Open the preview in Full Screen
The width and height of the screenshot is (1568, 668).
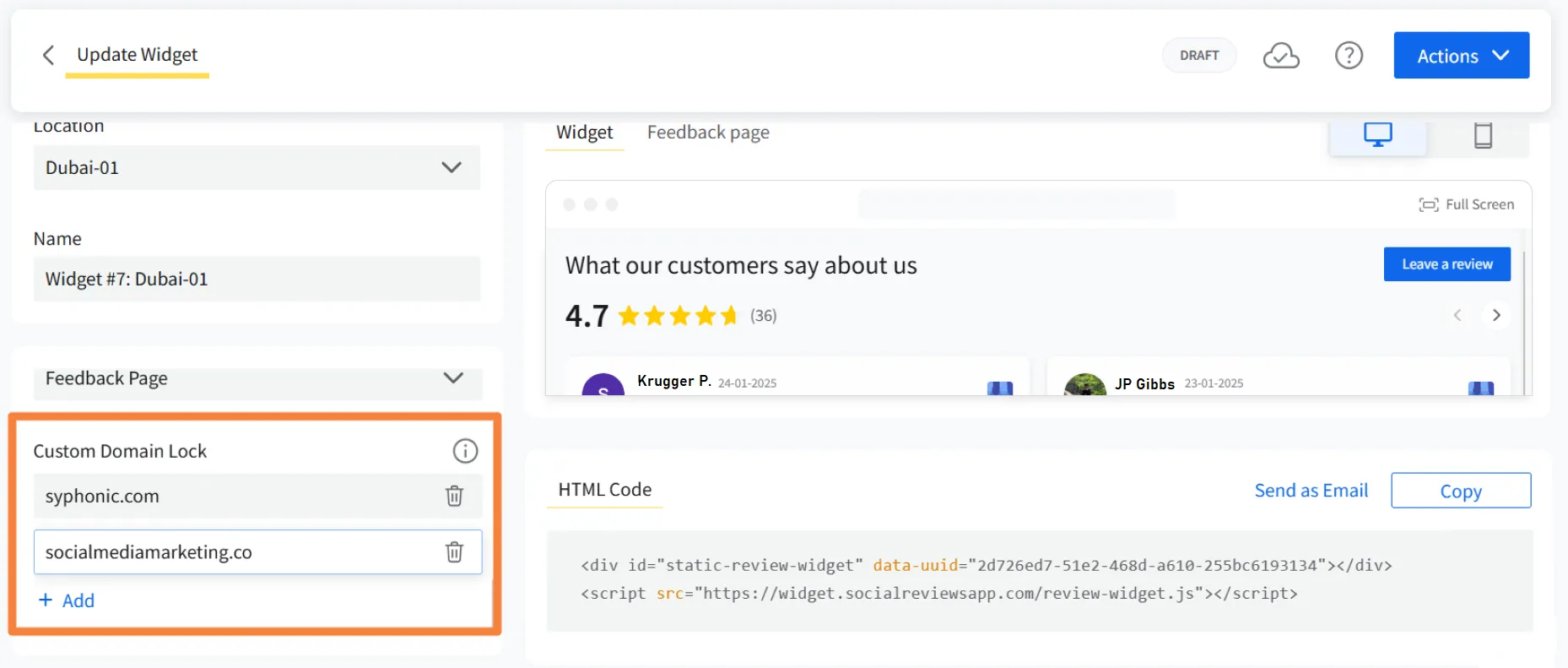click(x=1467, y=204)
